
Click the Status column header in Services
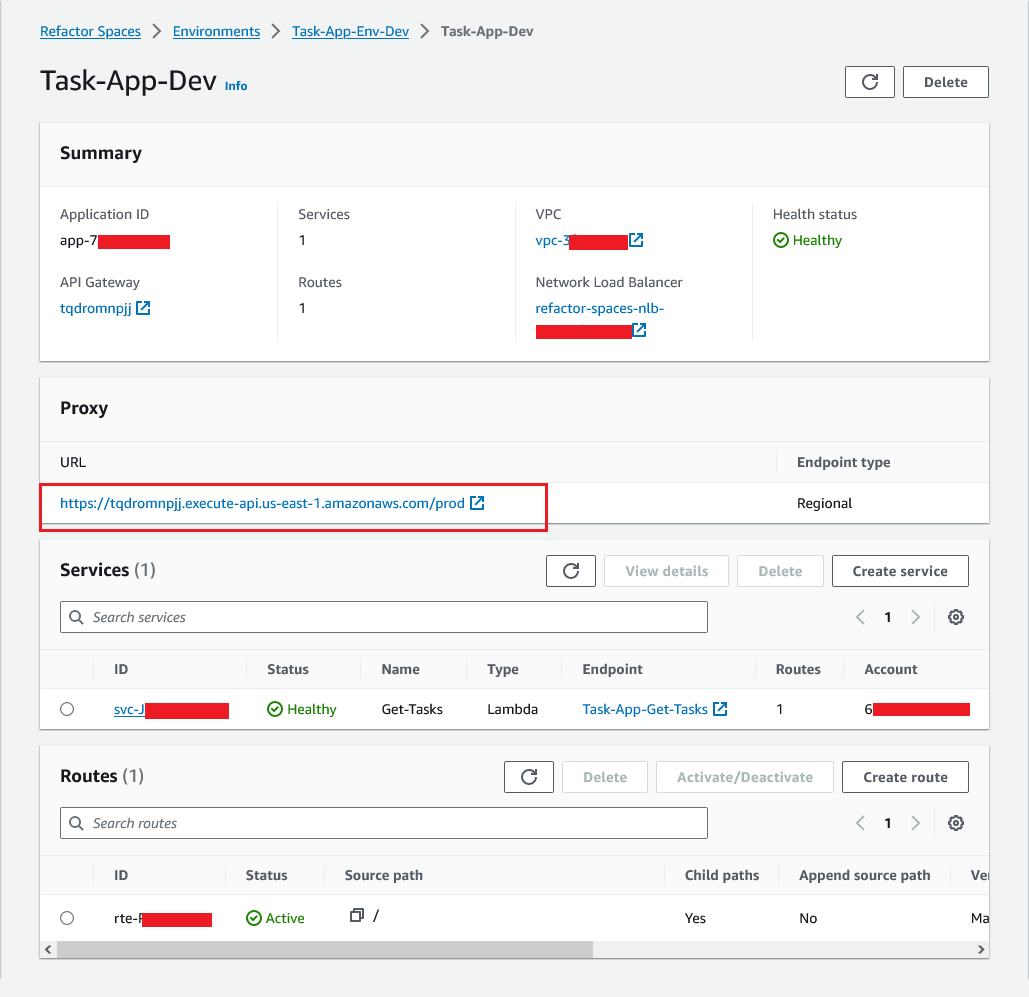[287, 669]
